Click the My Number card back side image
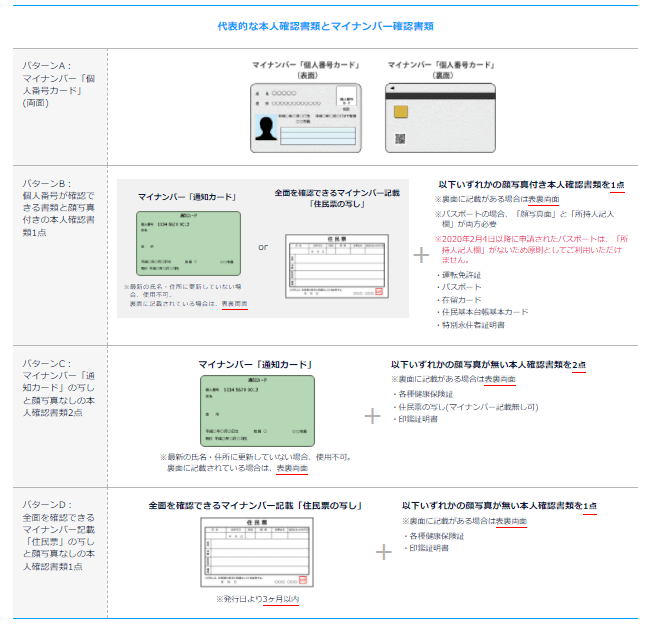Viewport: 651px width, 625px height. click(x=440, y=118)
